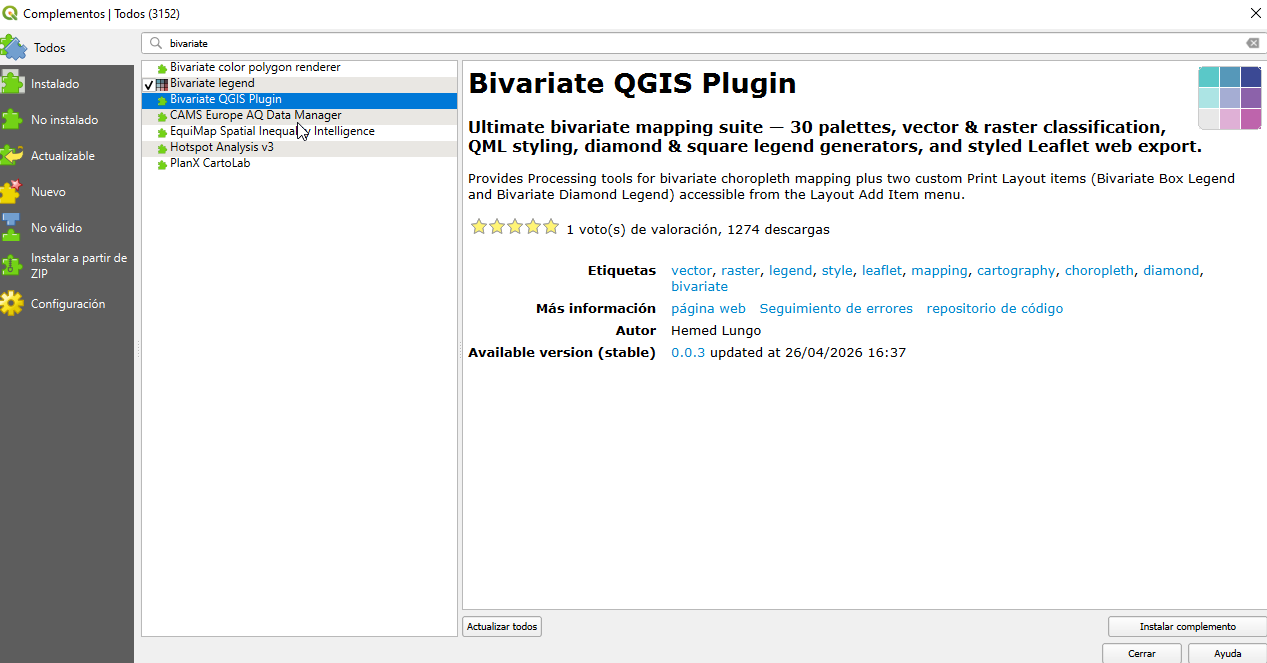Click the leaflet tag link
This screenshot has width=1267, height=663.
click(882, 271)
